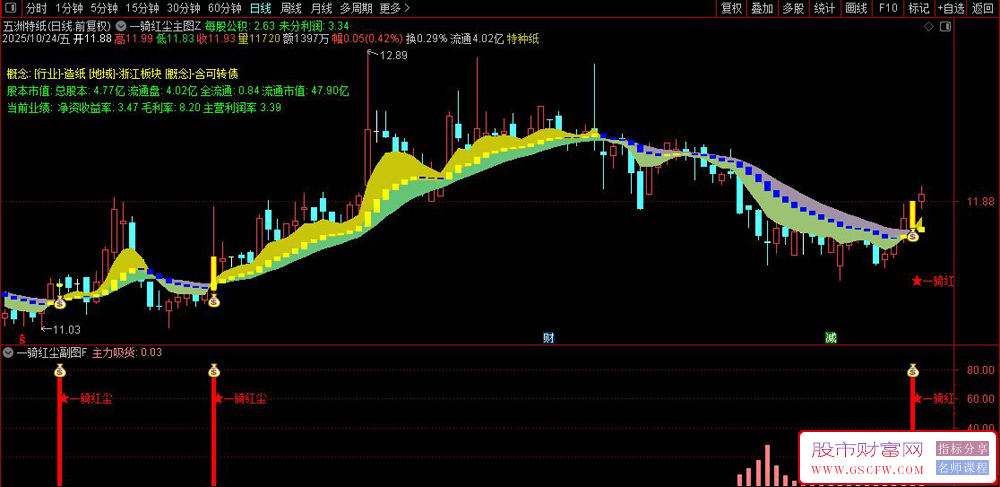The height and width of the screenshot is (487, 1000).
Task: Click the red $ marker at the chart bottom
Action: point(23,338)
